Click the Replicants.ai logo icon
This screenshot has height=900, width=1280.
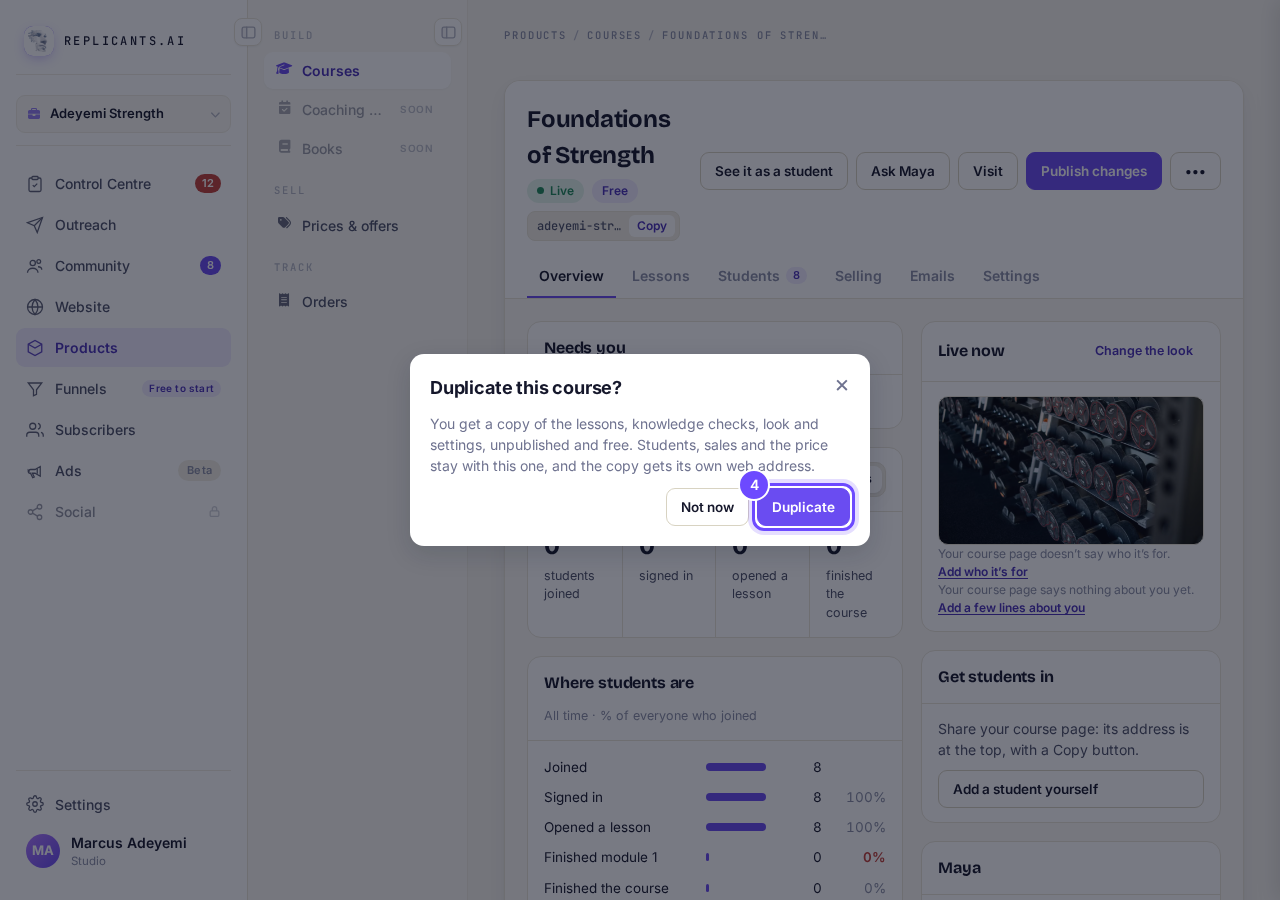[39, 41]
